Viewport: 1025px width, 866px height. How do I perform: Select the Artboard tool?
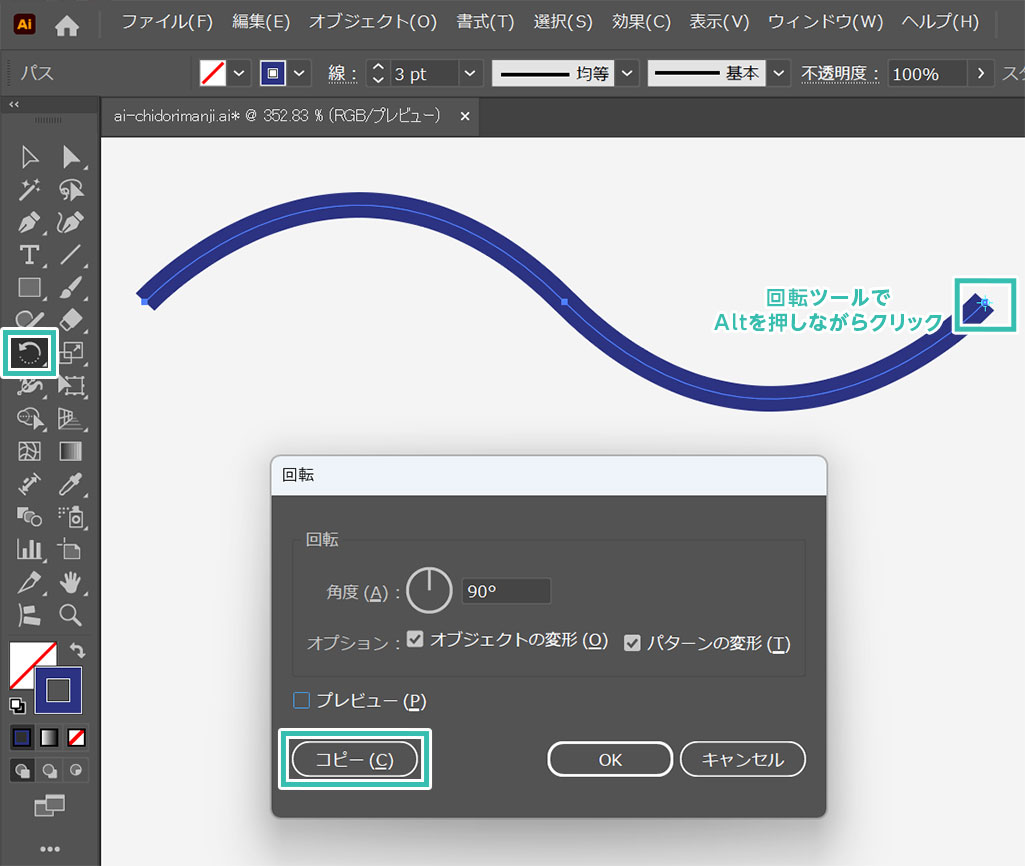[x=71, y=550]
